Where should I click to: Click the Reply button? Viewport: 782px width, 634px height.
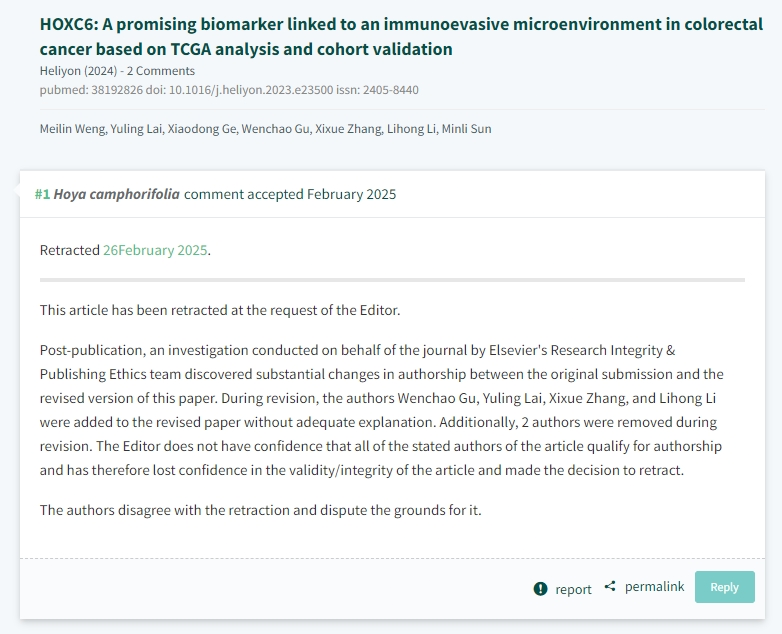click(724, 587)
